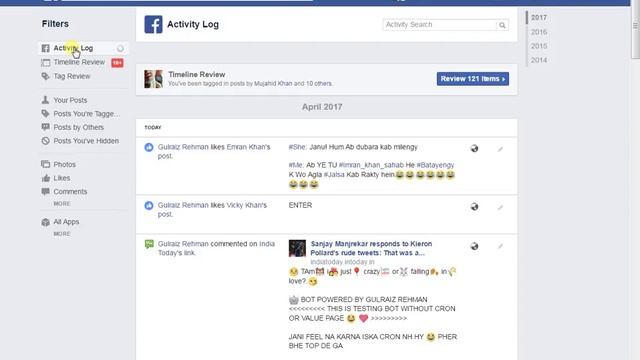Click the Posts You've Hidden blocked icon
640x360 pixels.
click(x=45, y=141)
